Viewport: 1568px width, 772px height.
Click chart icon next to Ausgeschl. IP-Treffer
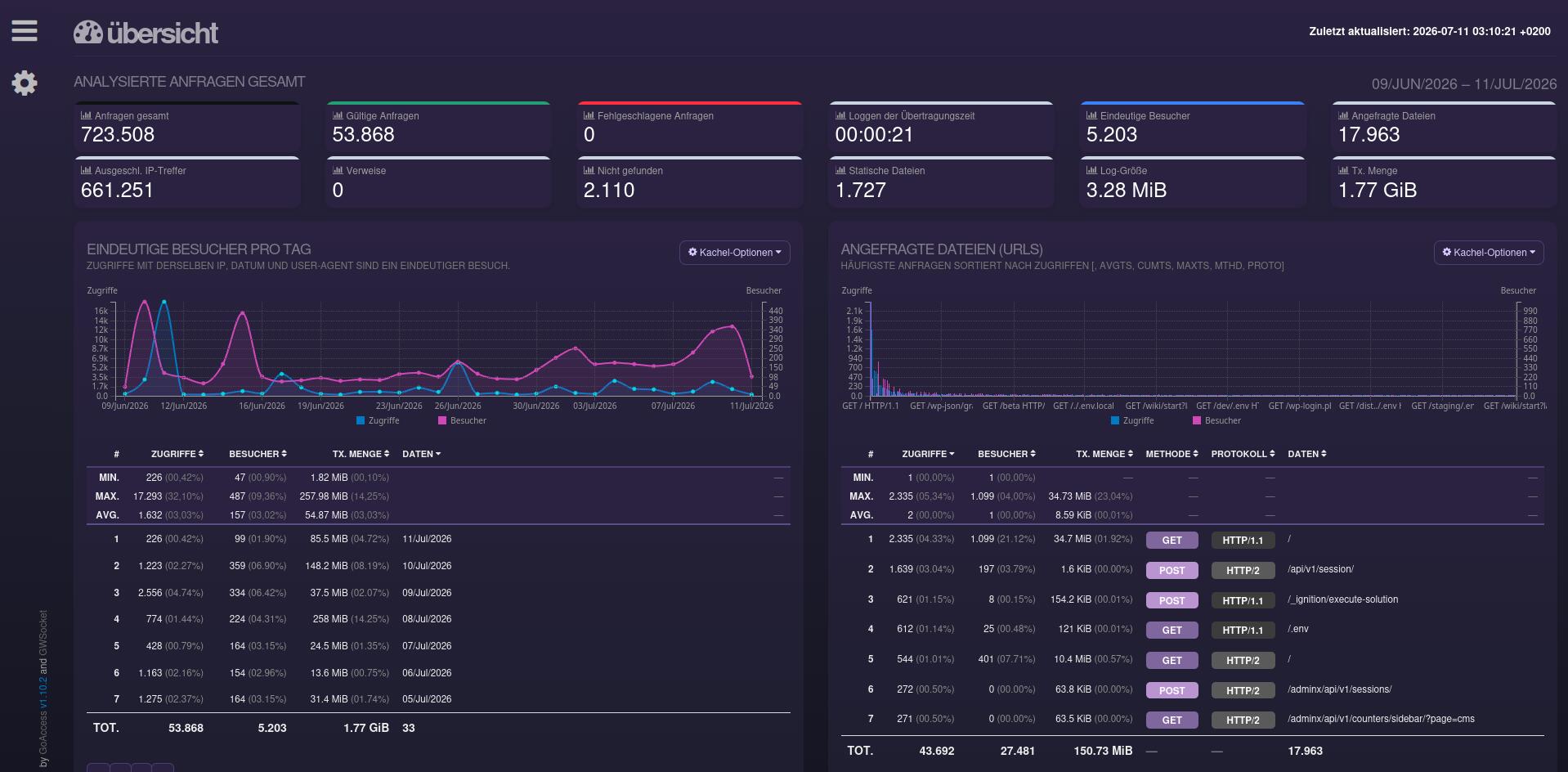point(86,170)
